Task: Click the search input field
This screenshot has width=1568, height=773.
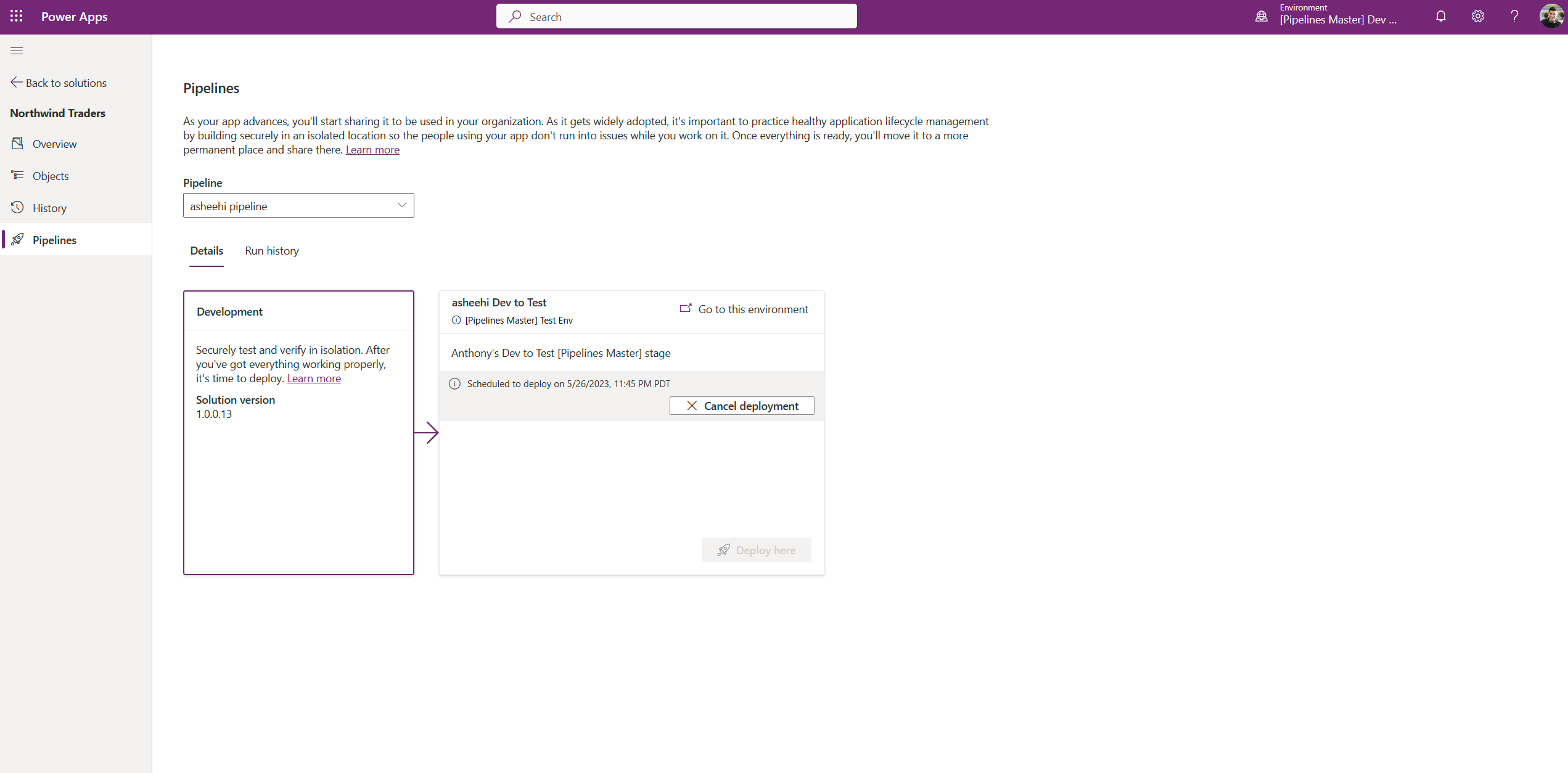Action: (676, 16)
